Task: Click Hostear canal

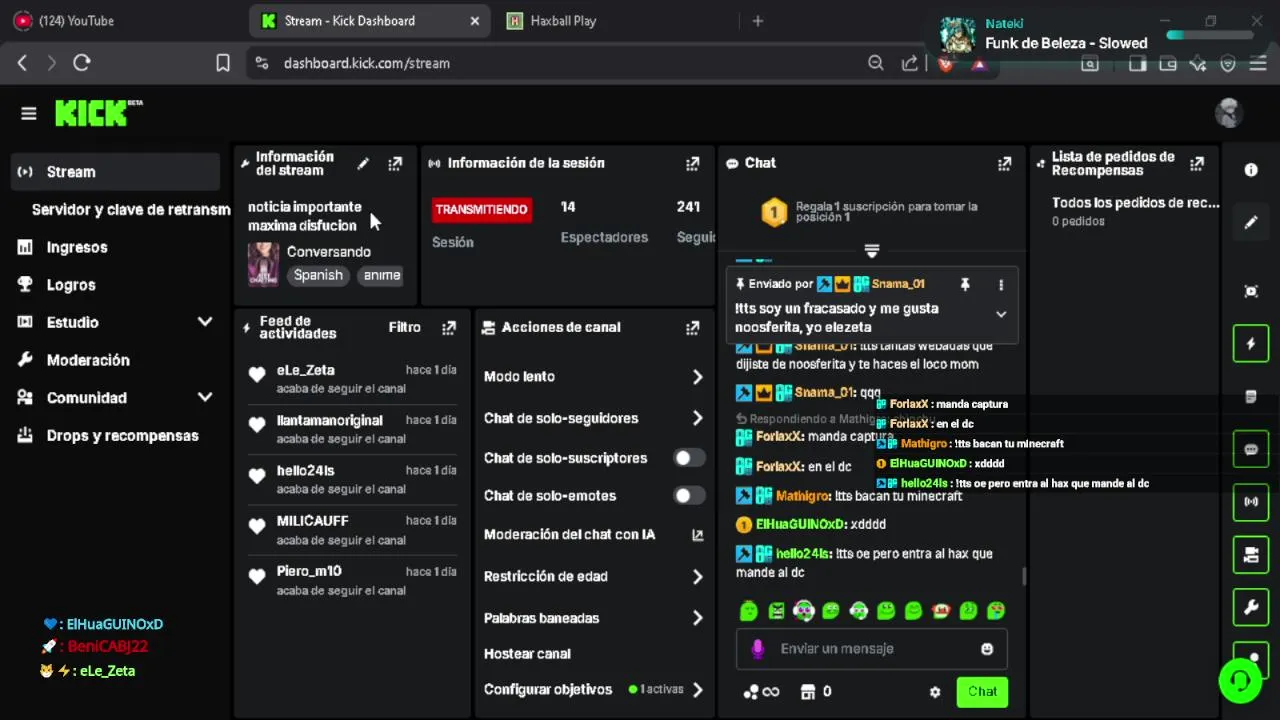Action: (527, 654)
